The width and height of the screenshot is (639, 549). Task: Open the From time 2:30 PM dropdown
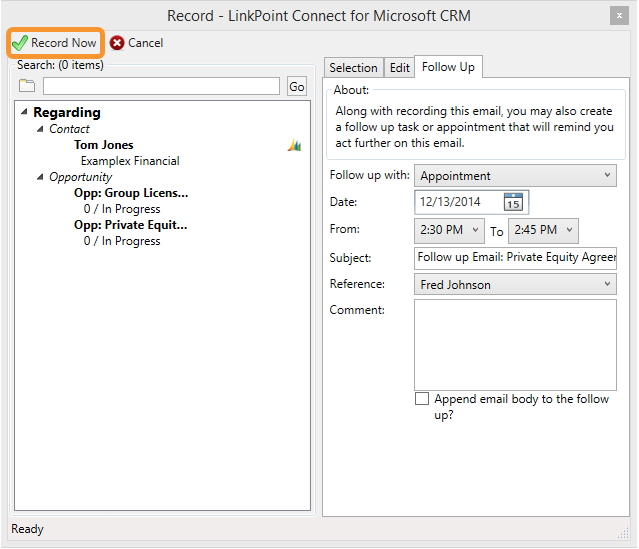pos(449,230)
